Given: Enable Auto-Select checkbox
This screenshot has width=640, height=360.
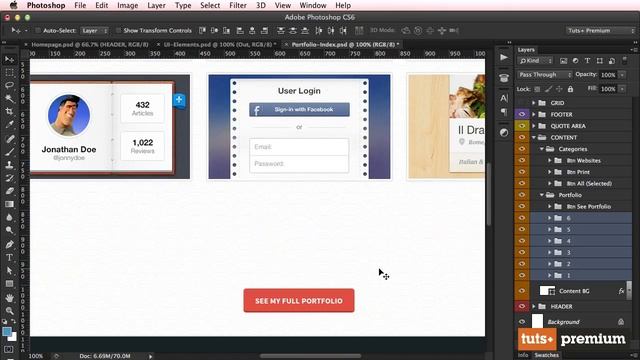Looking at the screenshot, I should click(x=38, y=31).
